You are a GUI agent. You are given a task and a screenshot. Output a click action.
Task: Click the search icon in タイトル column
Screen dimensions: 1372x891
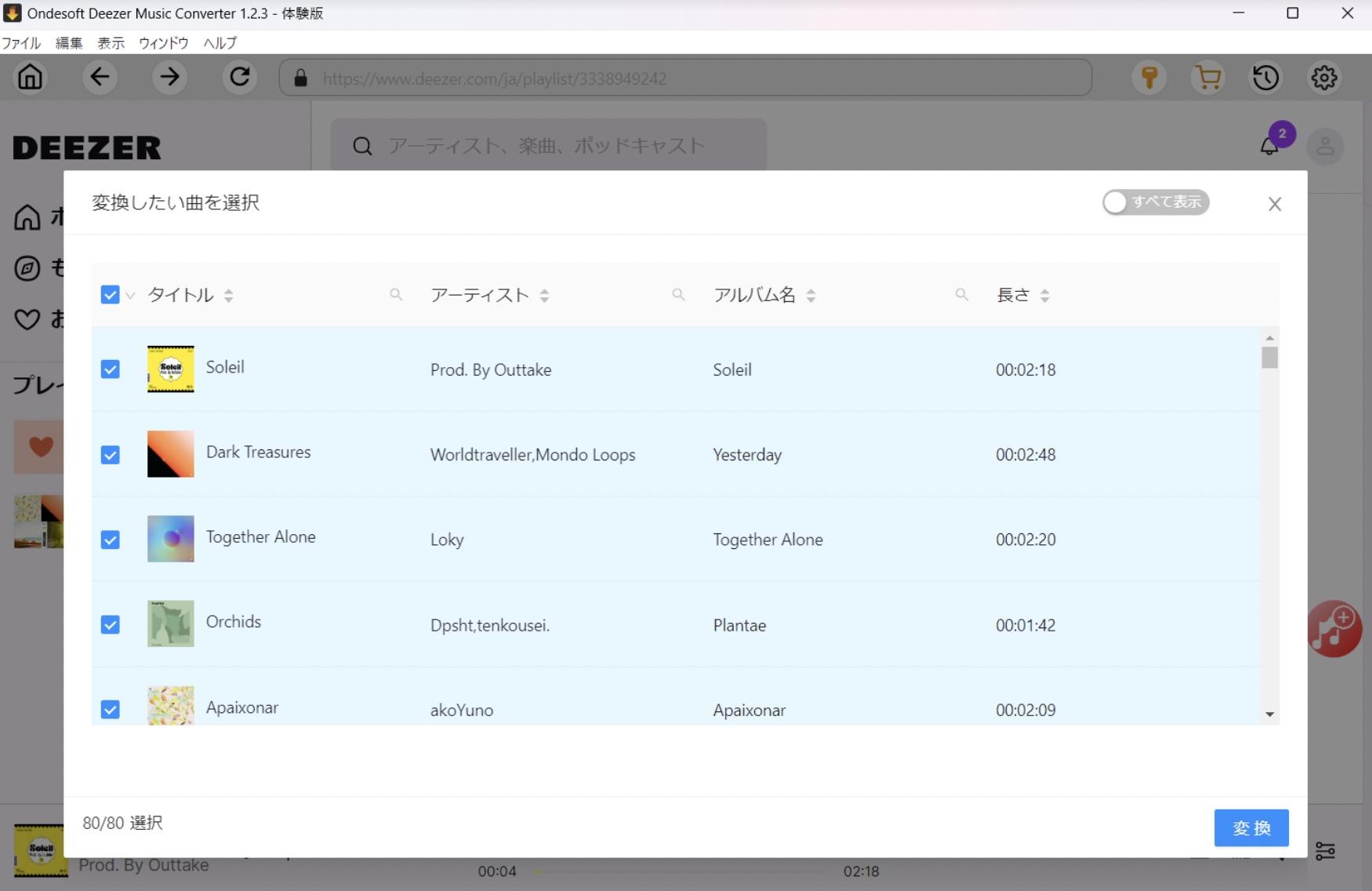(x=396, y=295)
